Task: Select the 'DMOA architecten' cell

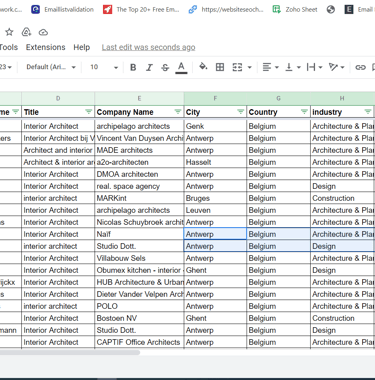Action: [x=139, y=174]
